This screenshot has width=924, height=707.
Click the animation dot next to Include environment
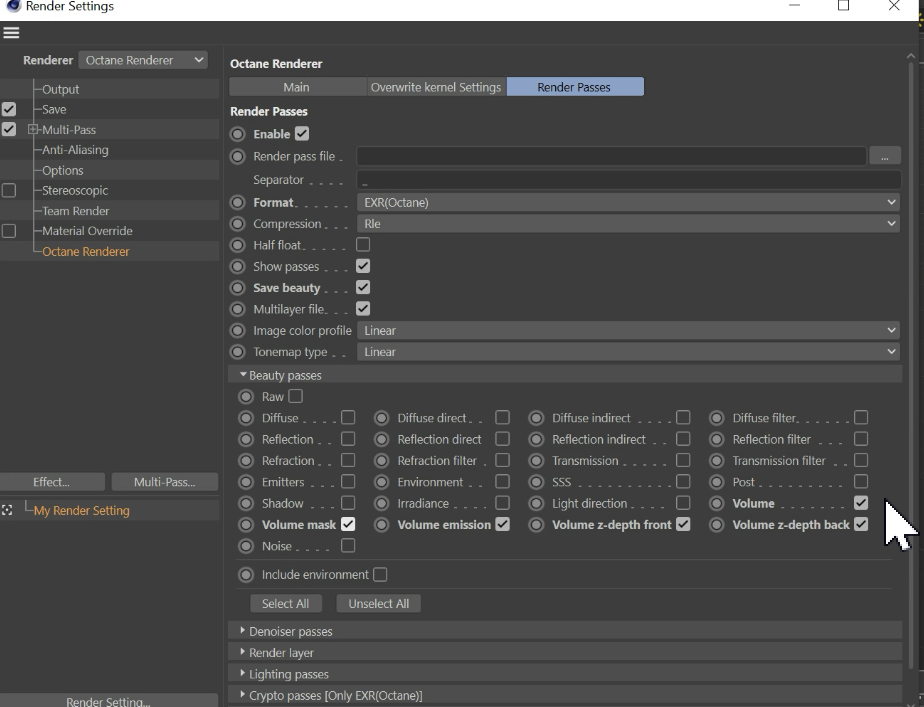[x=246, y=574]
